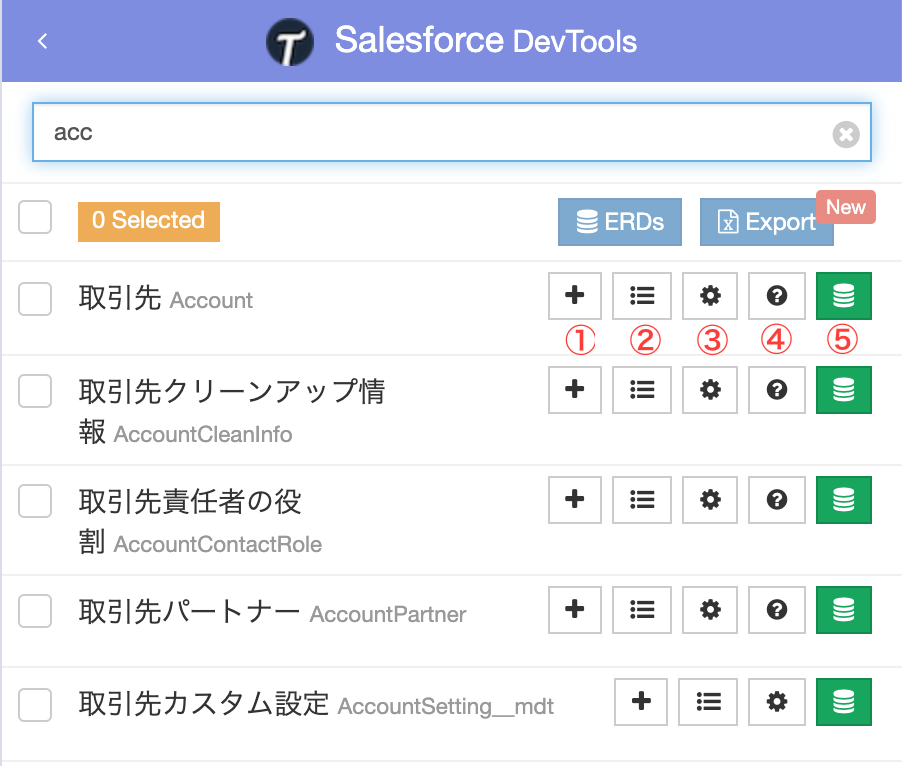902x766 pixels.
Task: Click the plus icon for AccountPartner
Action: tap(575, 610)
